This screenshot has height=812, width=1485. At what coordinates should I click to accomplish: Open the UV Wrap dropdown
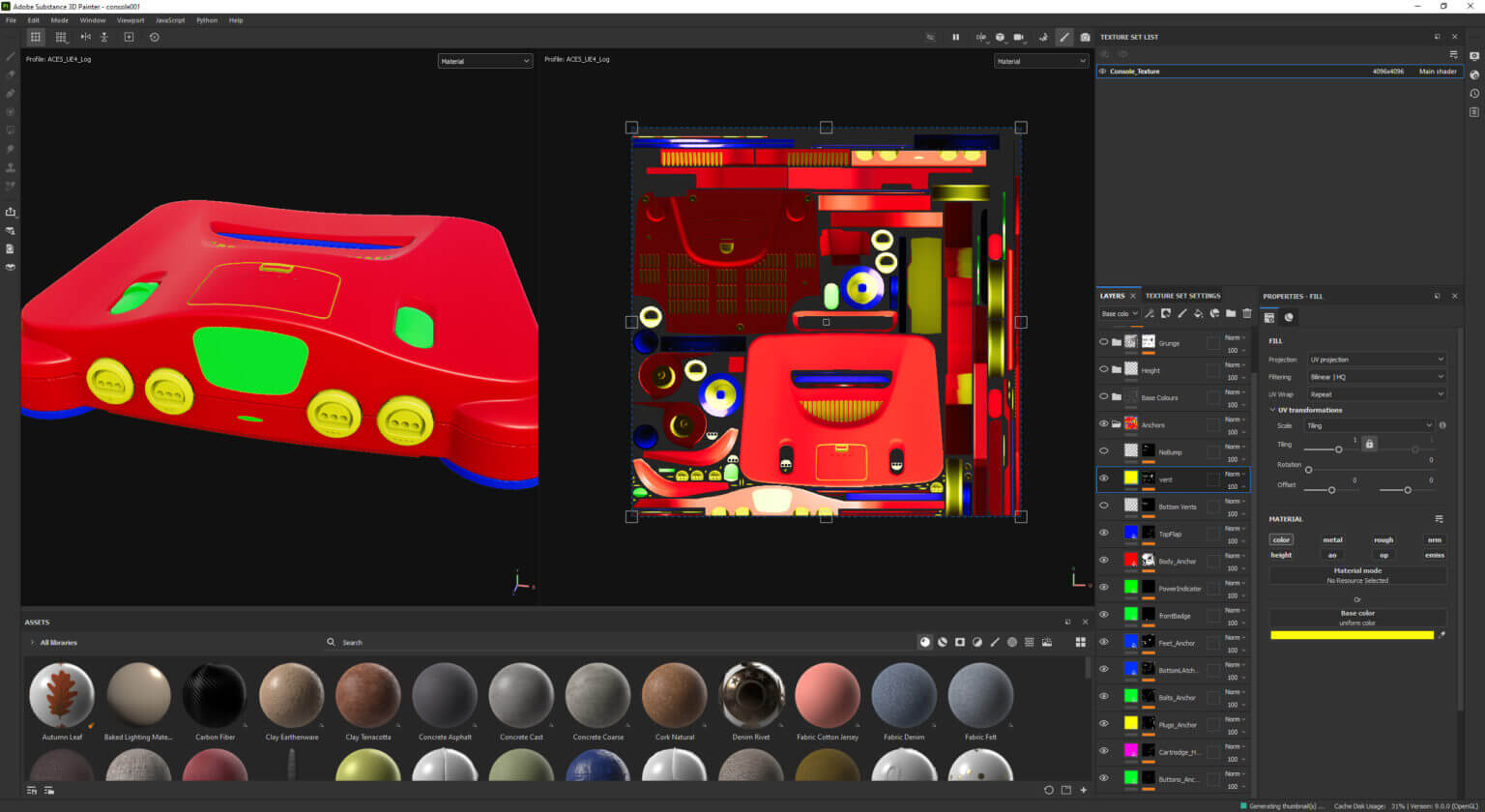click(1377, 394)
